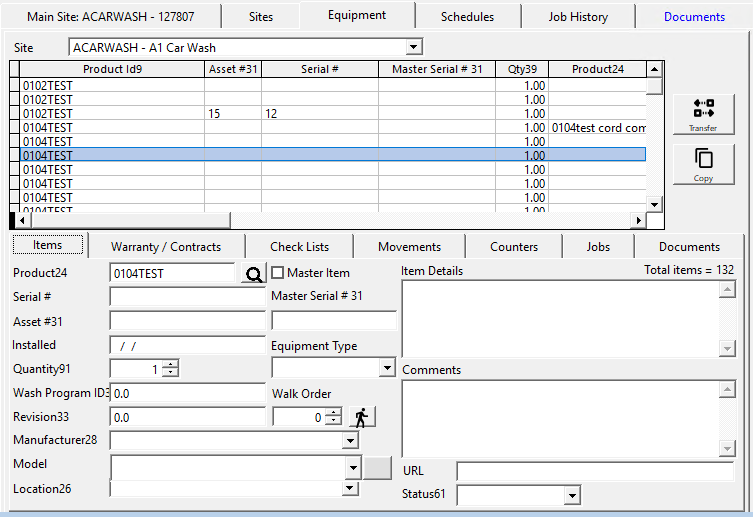Open the Site dropdown list
The width and height of the screenshot is (753, 517).
[414, 47]
